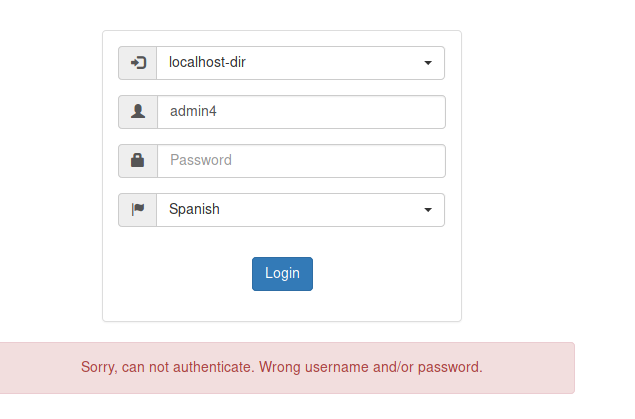Open the Spanish language dropdown

300,210
